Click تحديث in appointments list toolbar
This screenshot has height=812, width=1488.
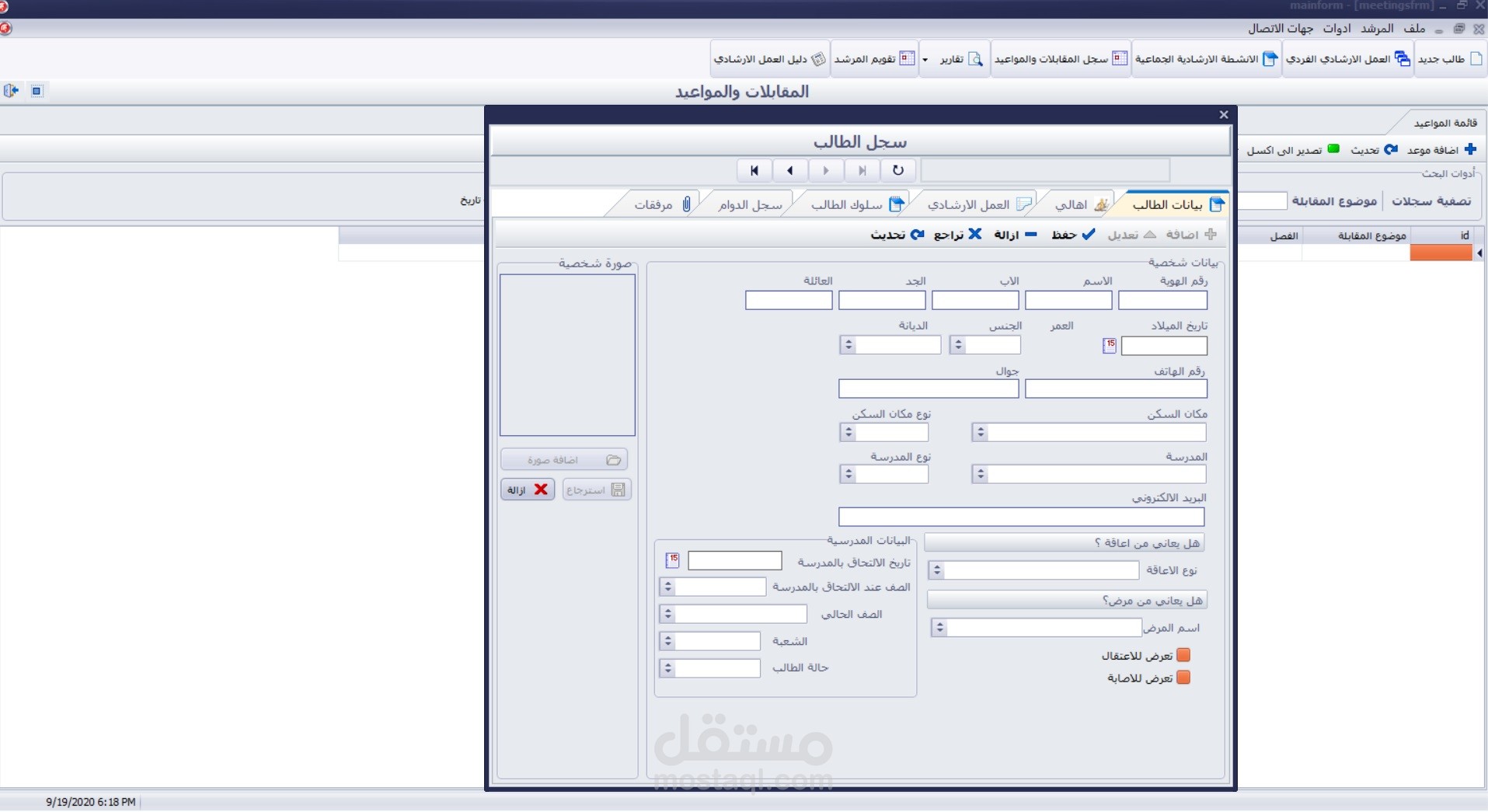pyautogui.click(x=1374, y=150)
